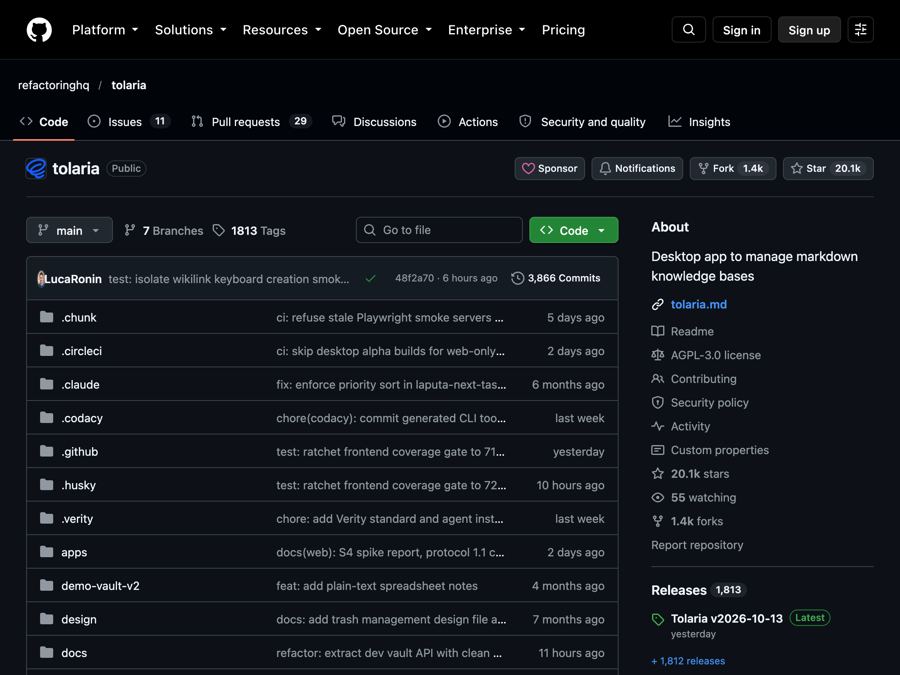Open commit history clock icon
Viewport: 900px width, 675px height.
(x=517, y=278)
